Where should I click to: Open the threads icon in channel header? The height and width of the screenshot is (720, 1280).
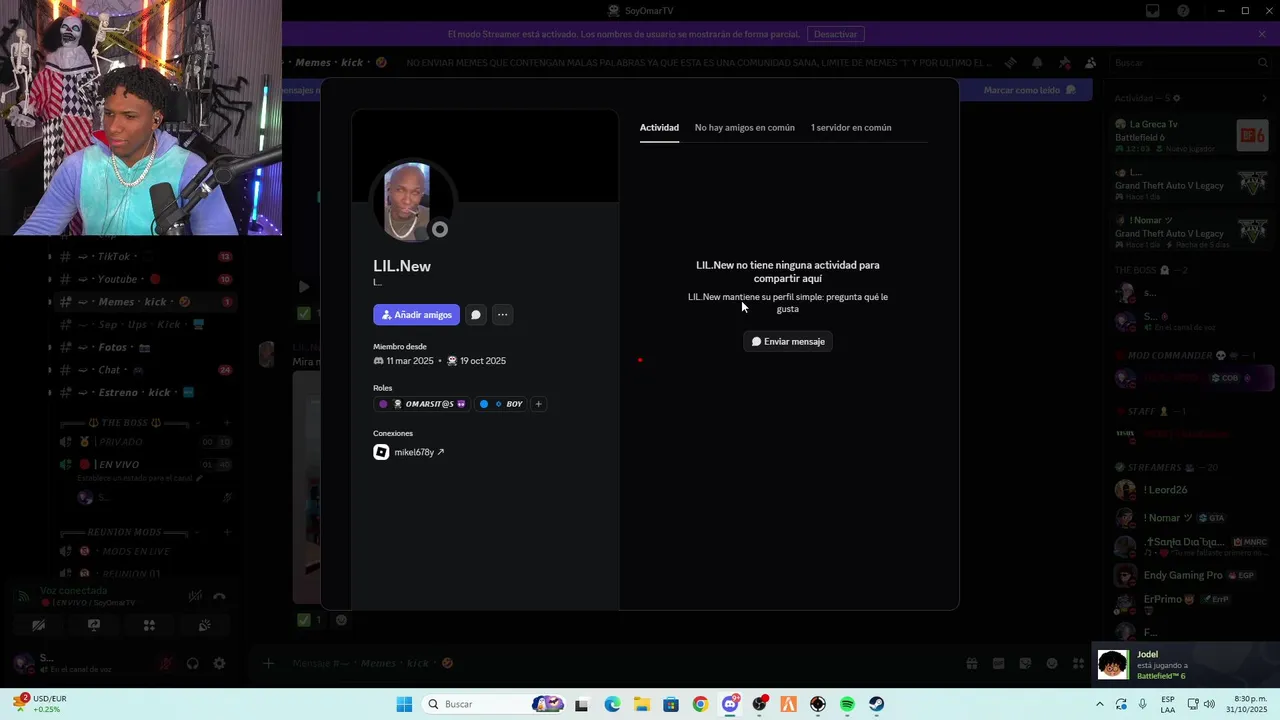(1011, 63)
